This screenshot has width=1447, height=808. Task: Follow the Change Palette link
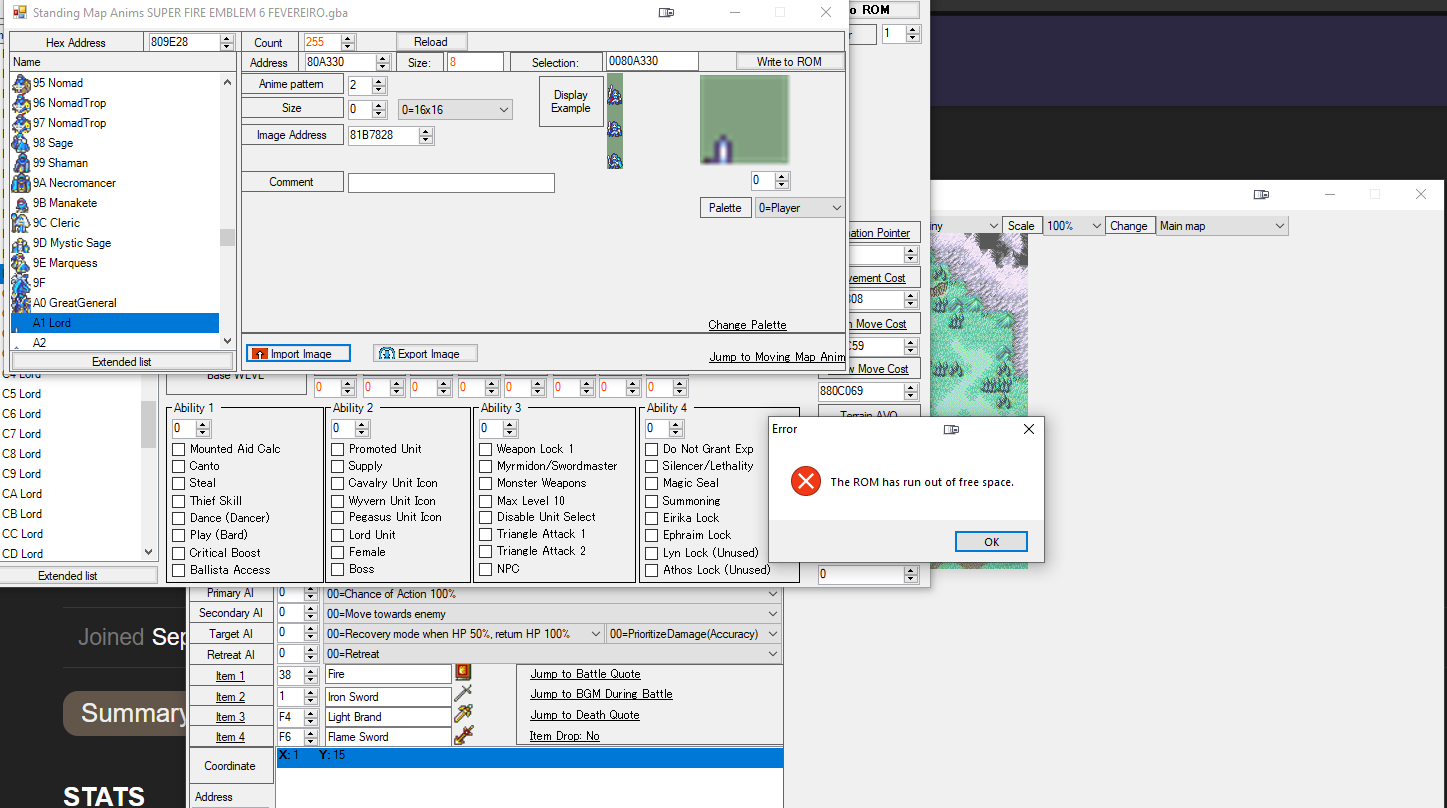pos(747,325)
